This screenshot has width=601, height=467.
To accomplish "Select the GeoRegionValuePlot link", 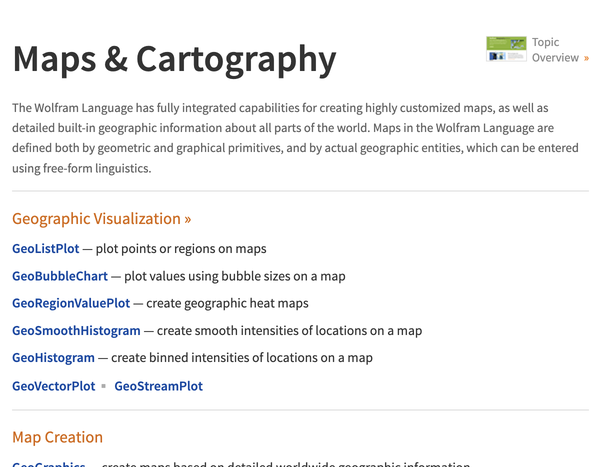I will tap(70, 303).
